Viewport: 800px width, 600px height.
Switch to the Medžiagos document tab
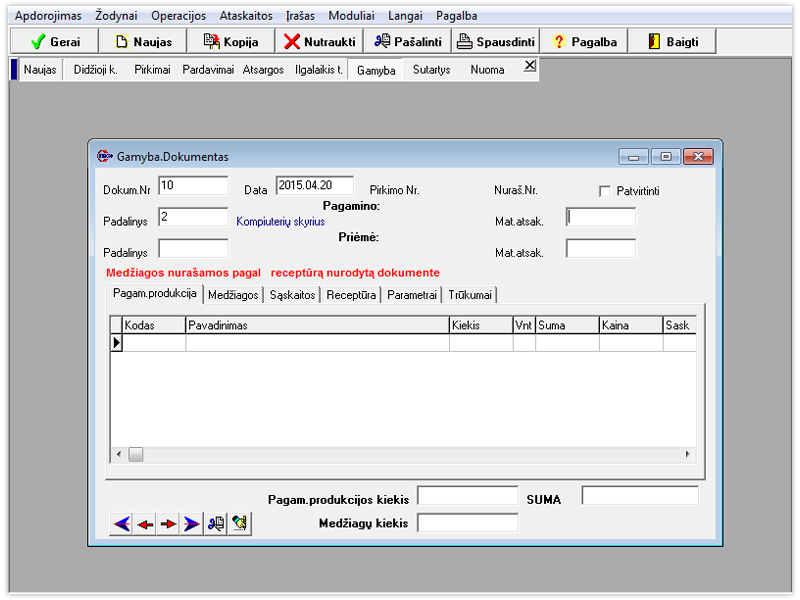pyautogui.click(x=233, y=295)
